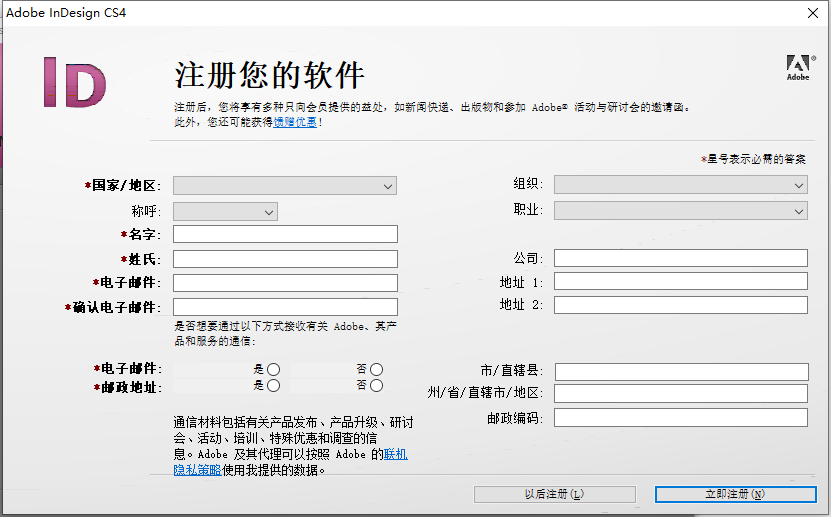Select 是 for 邮政地址 communication

(x=273, y=386)
